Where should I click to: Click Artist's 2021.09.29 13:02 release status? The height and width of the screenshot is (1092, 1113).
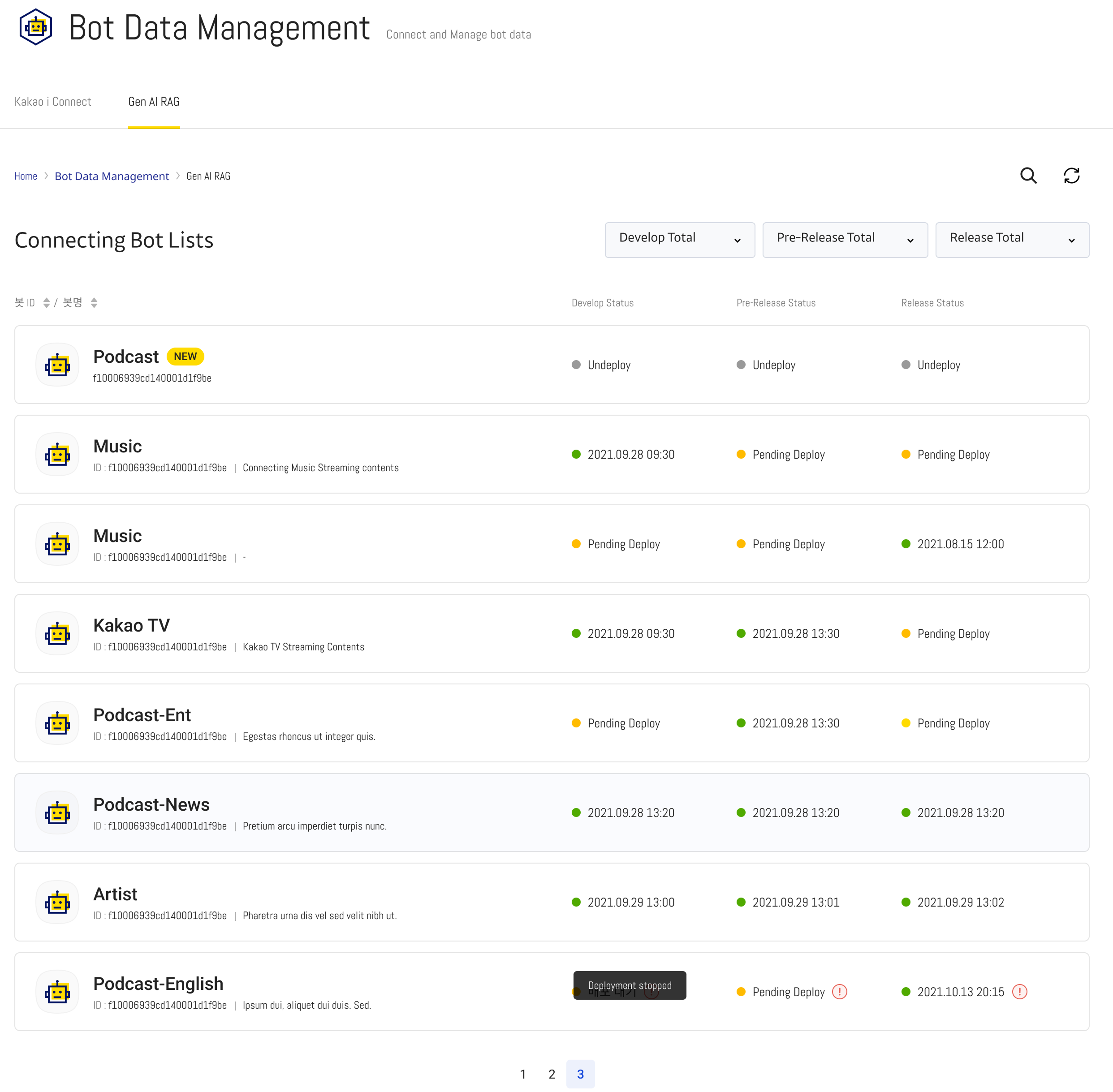coord(952,902)
